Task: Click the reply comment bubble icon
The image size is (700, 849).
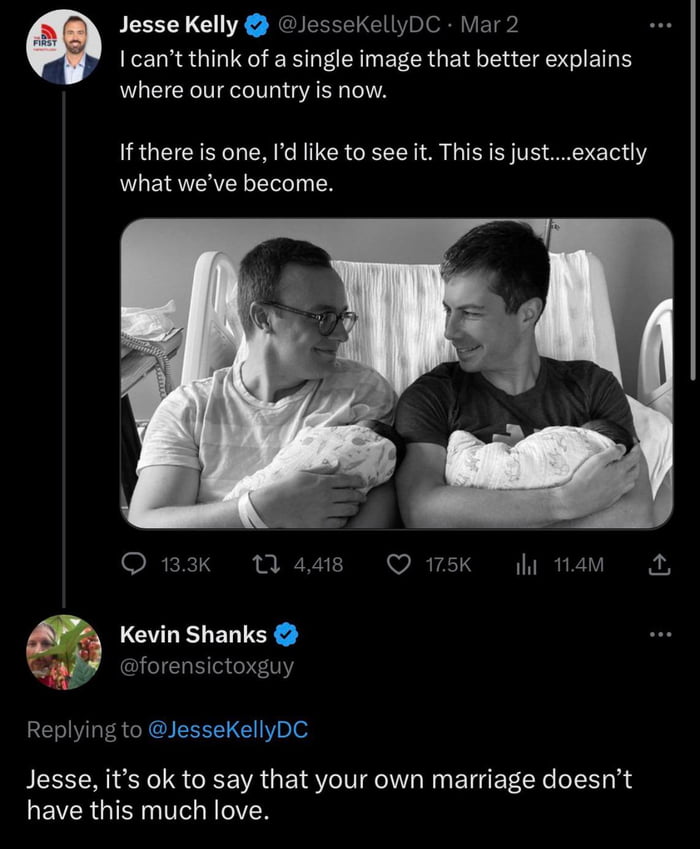Action: pyautogui.click(x=135, y=565)
